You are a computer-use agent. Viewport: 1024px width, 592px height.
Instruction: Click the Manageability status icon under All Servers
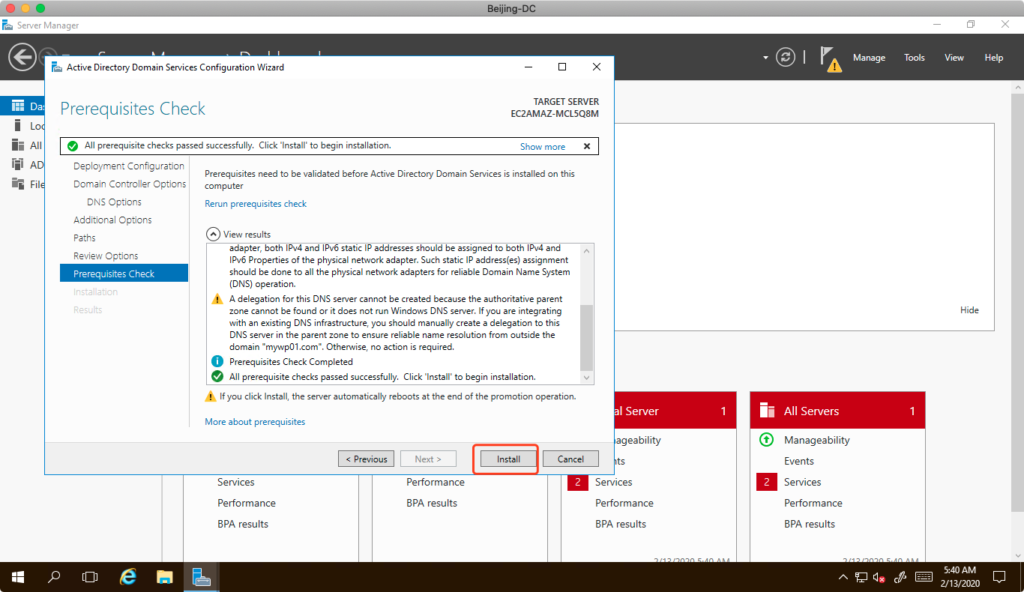[767, 440]
